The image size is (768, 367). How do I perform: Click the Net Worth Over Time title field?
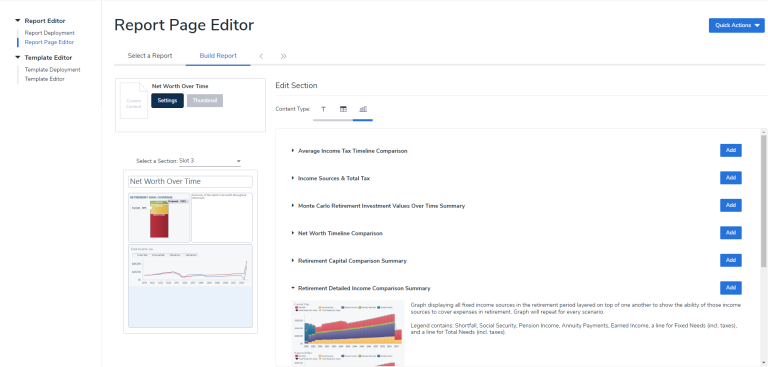tap(190, 182)
